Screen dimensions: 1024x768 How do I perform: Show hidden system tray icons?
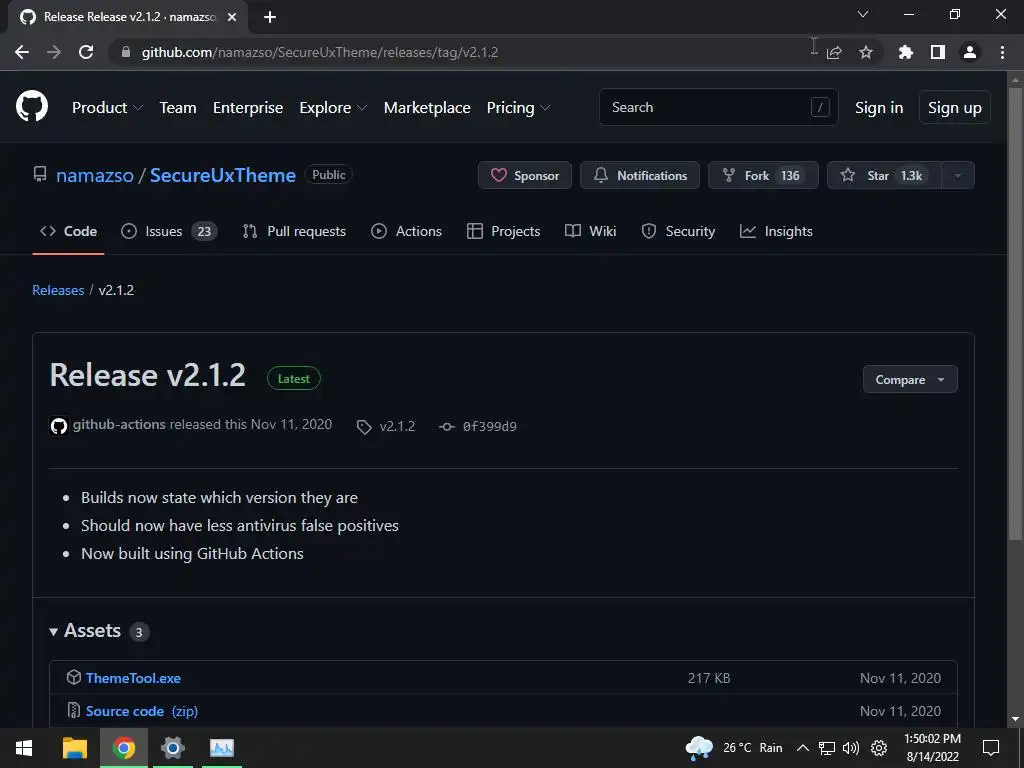click(x=803, y=748)
